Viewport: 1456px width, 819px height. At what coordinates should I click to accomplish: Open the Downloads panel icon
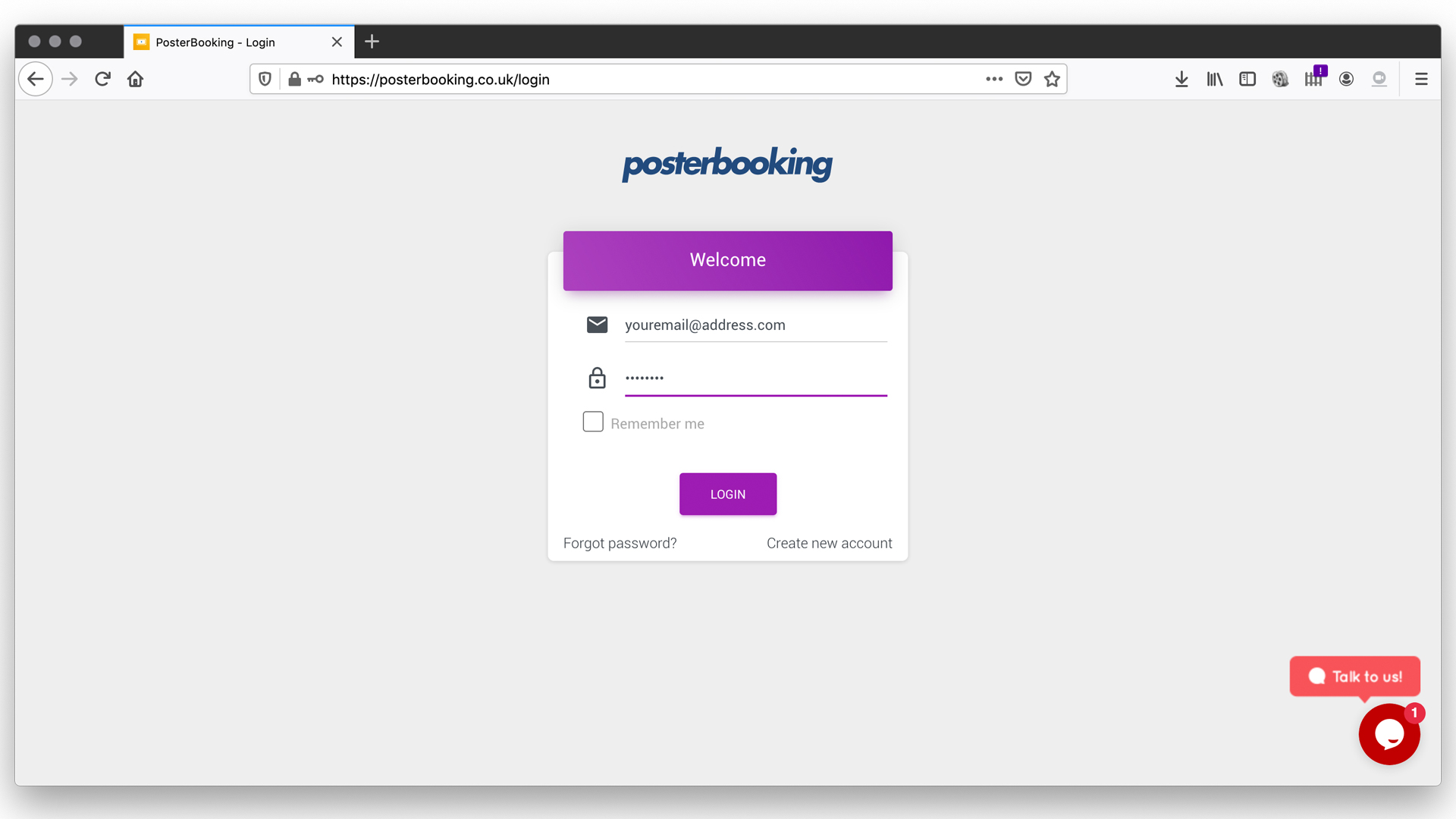[1181, 79]
